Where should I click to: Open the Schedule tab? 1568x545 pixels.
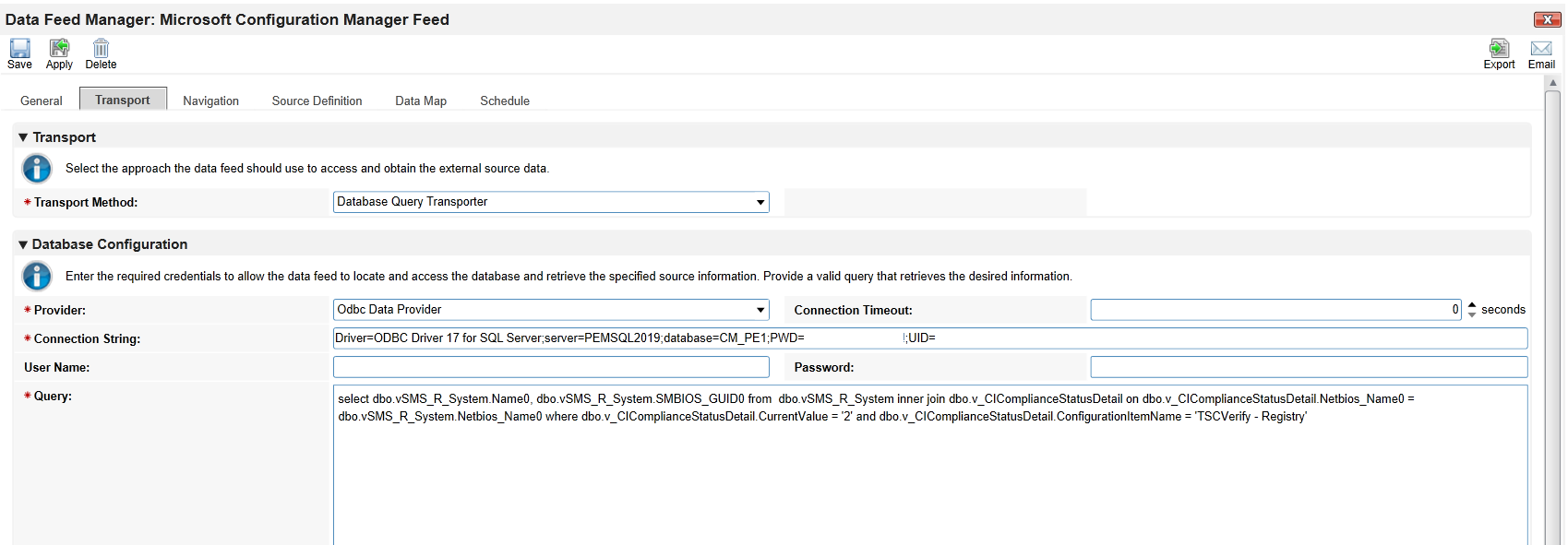[505, 101]
